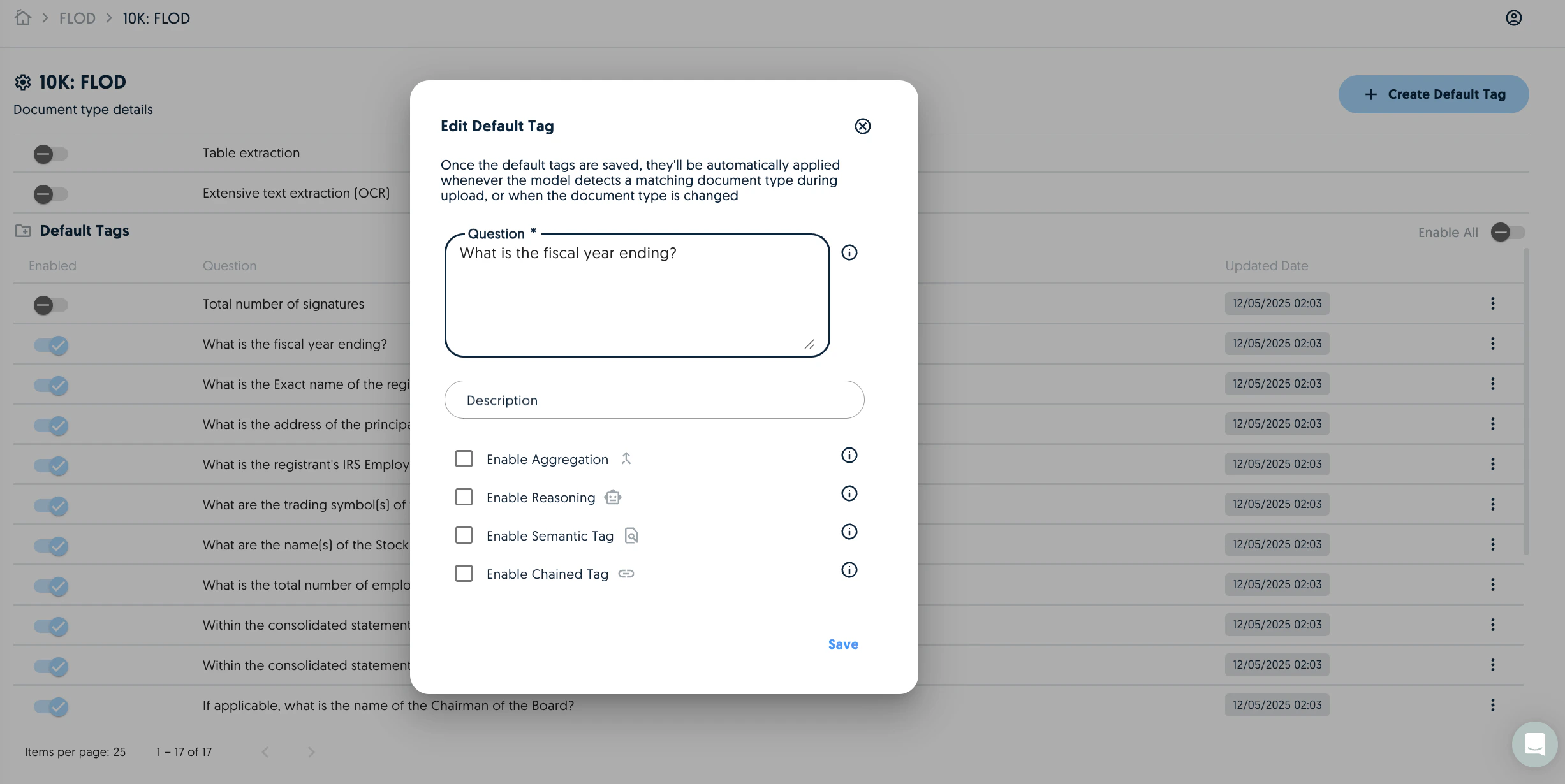Click the Updated Date column header
This screenshot has height=784, width=1565.
[x=1267, y=266]
